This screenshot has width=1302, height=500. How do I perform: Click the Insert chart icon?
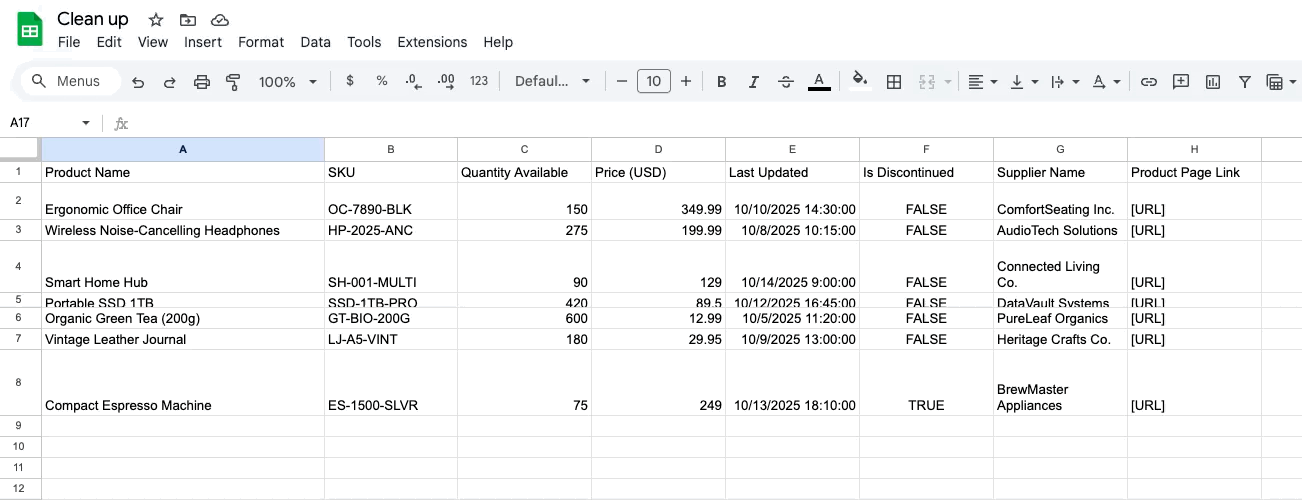tap(1213, 82)
